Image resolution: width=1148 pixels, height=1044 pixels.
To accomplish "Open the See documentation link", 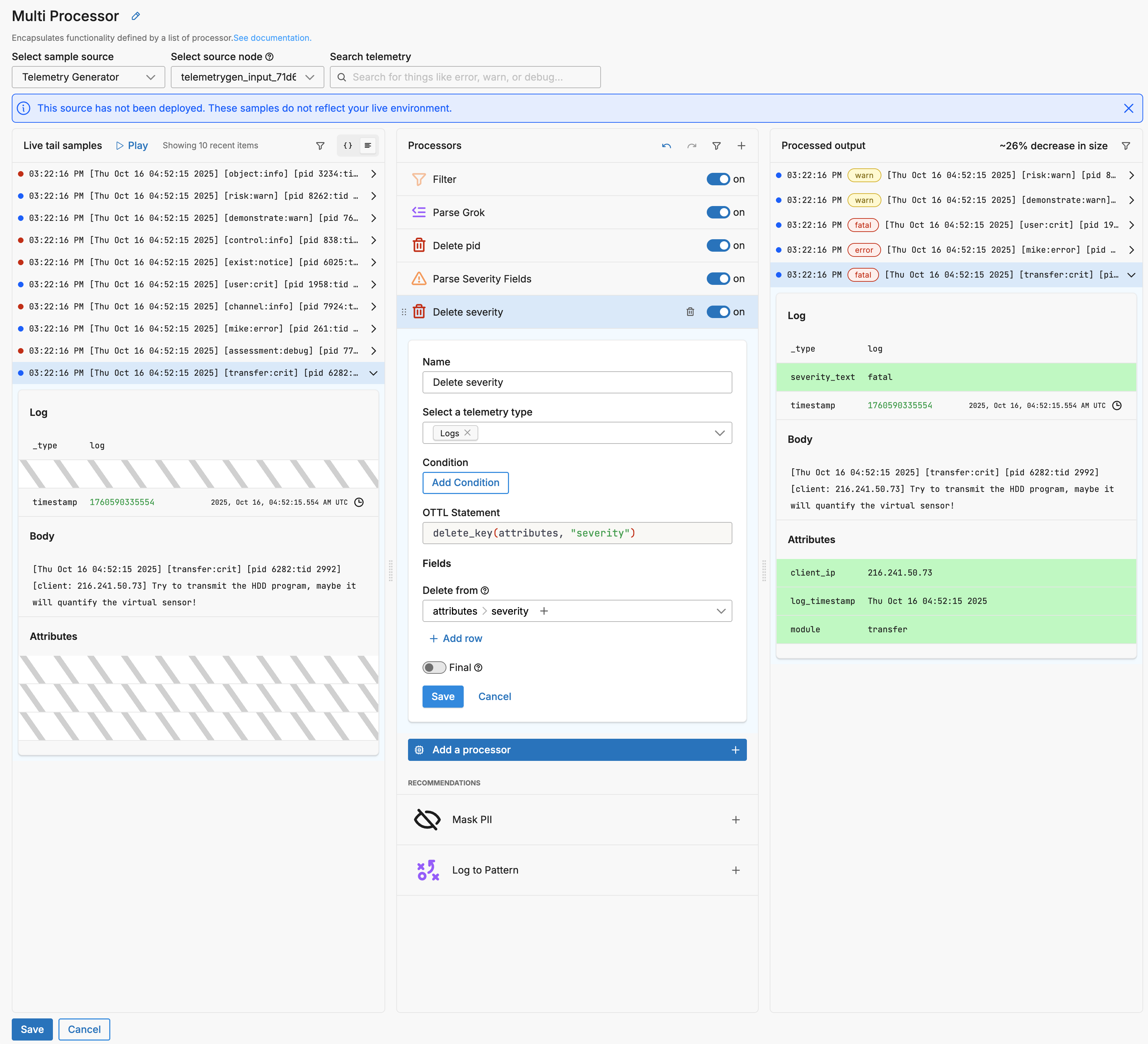I will click(x=272, y=38).
